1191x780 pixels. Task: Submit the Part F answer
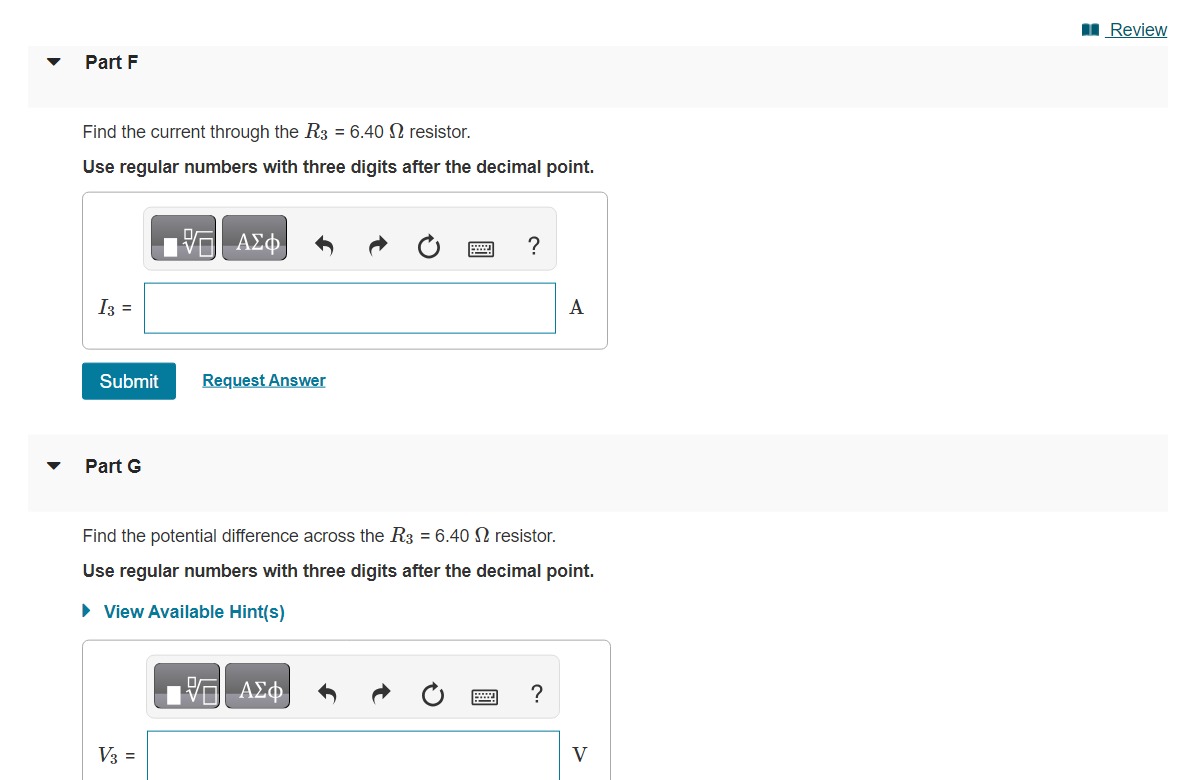129,381
